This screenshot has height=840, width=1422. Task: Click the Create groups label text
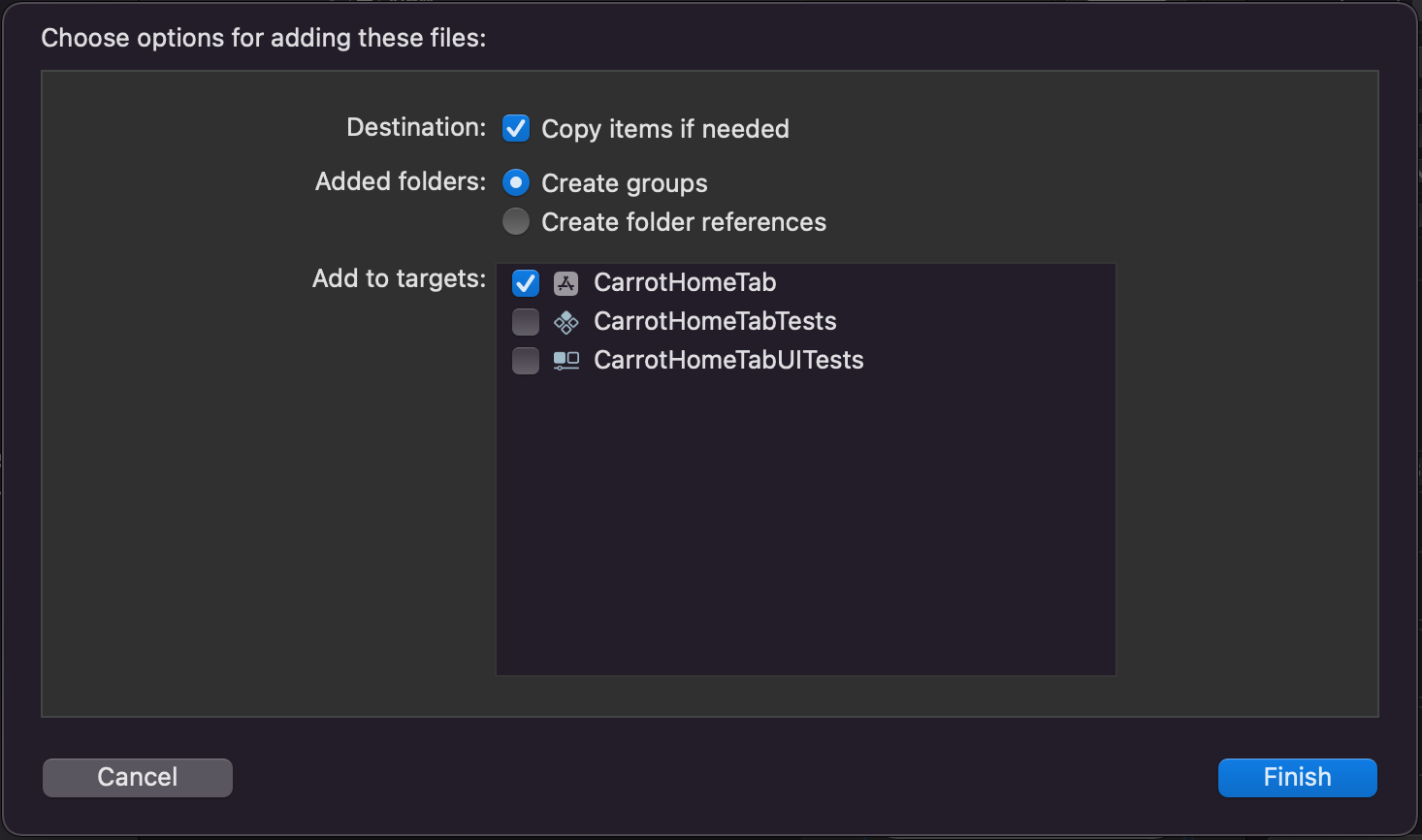625,183
